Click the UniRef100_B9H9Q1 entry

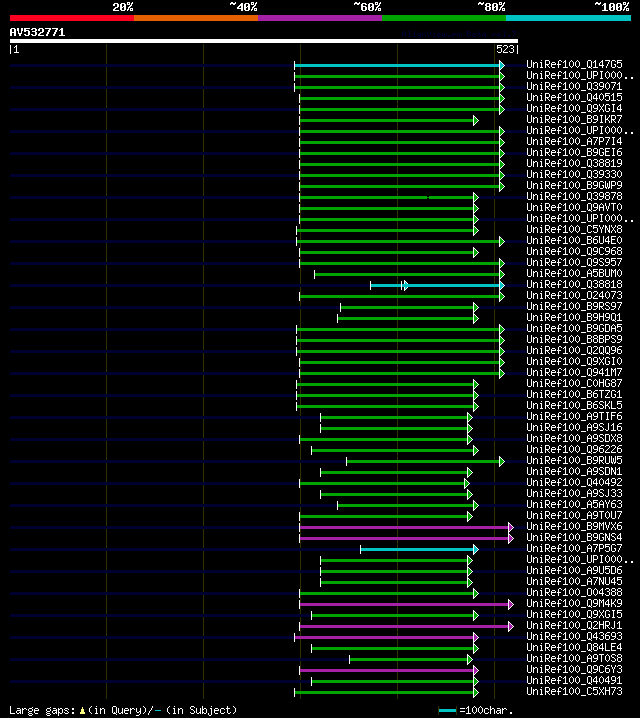click(x=574, y=317)
